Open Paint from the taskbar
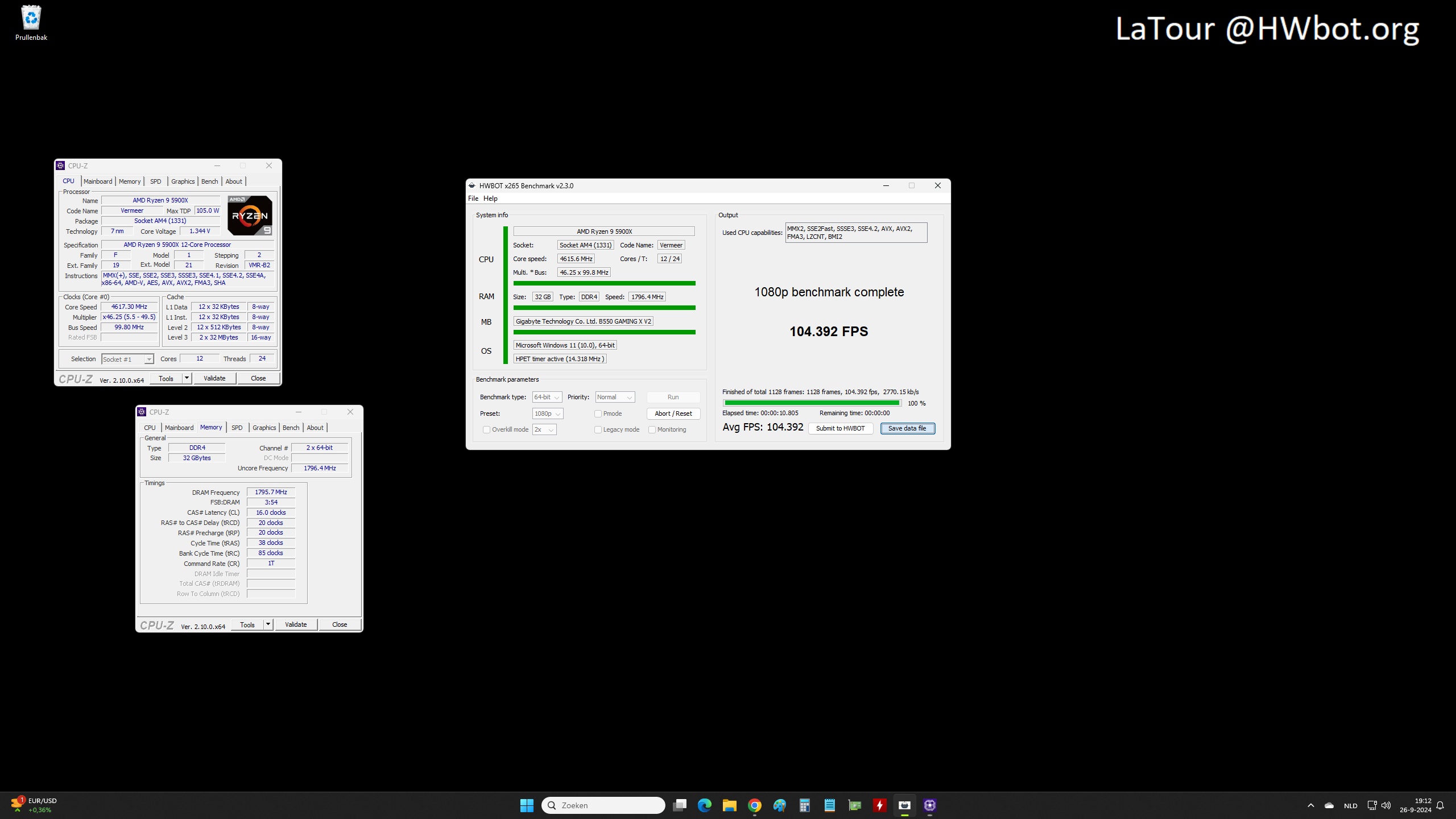The height and width of the screenshot is (819, 1456). [x=780, y=805]
